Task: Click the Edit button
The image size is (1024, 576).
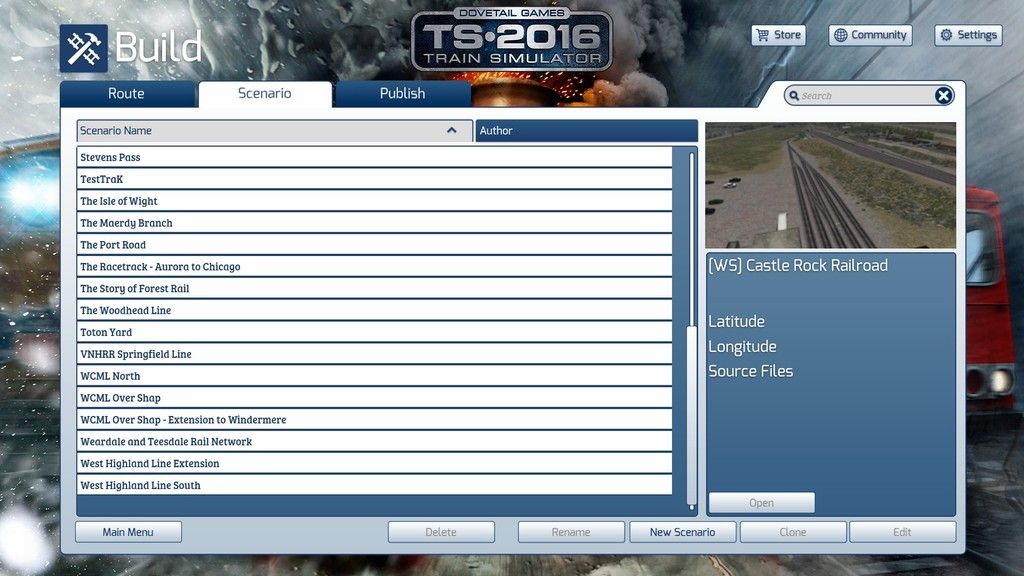Action: click(x=903, y=532)
